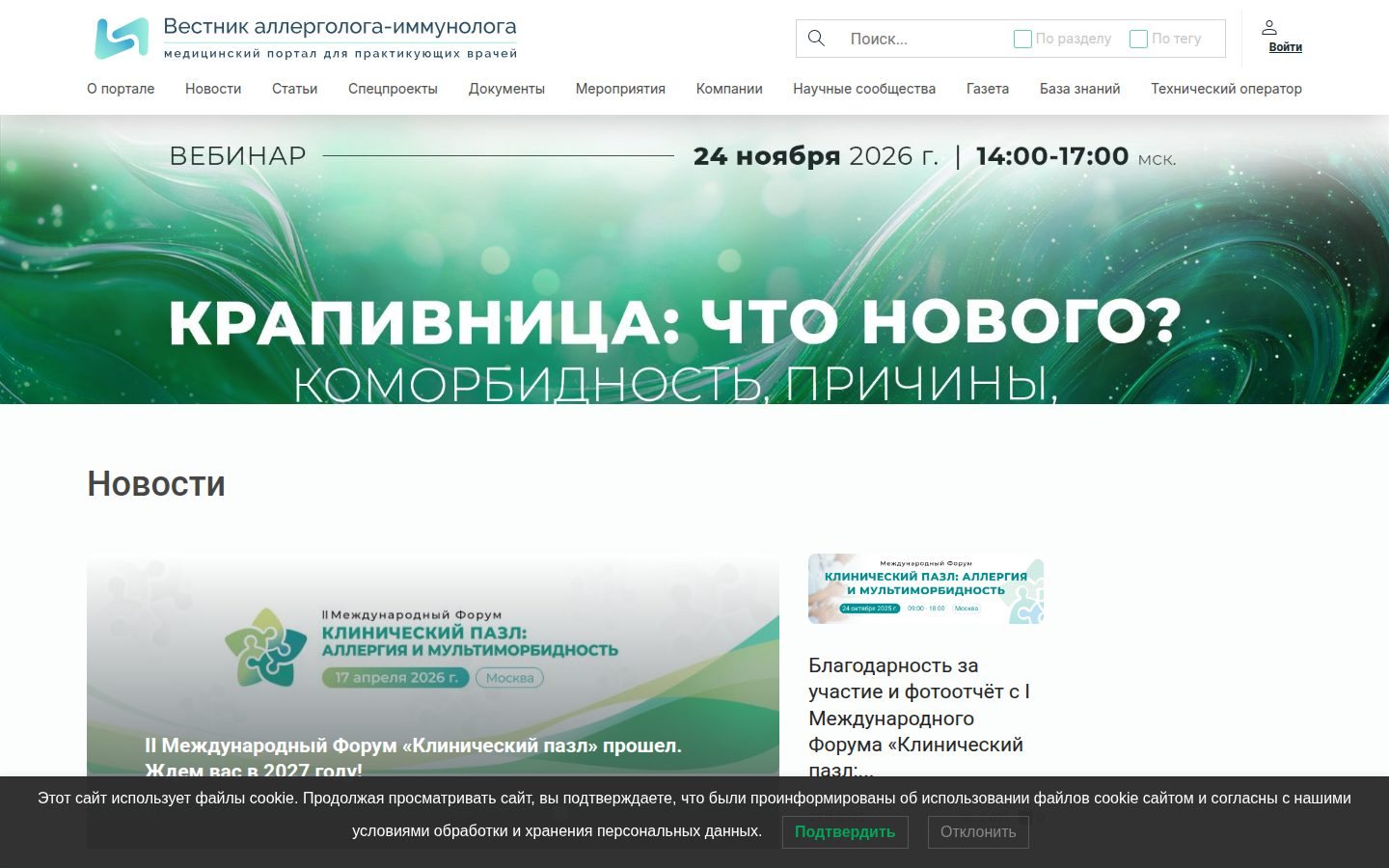This screenshot has height=868, width=1389.
Task: Click the 'Вестник аллерголога-иммунолога' site title
Action: click(x=340, y=27)
